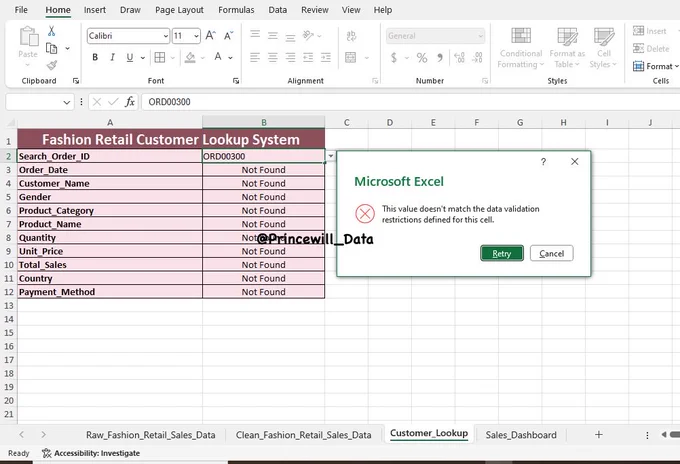Screen dimensions: 680x464
Task: Toggle Underline formatting
Action: tap(130, 57)
